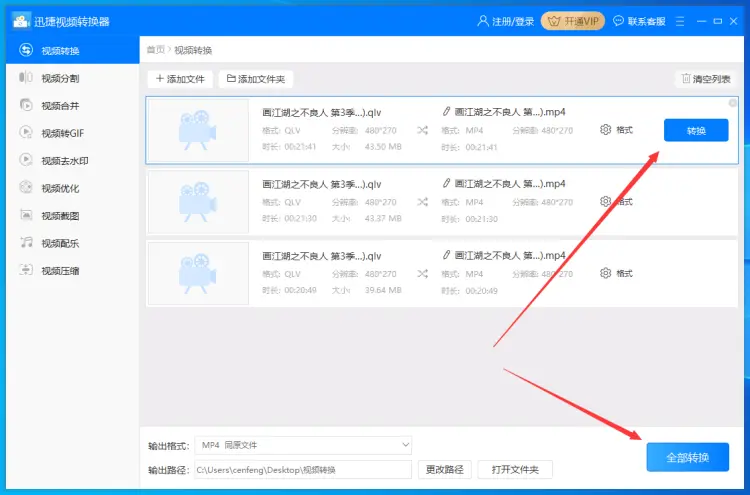Click the rename pencil icon for the 00:21:30 output
The image size is (750, 495).
(x=446, y=183)
